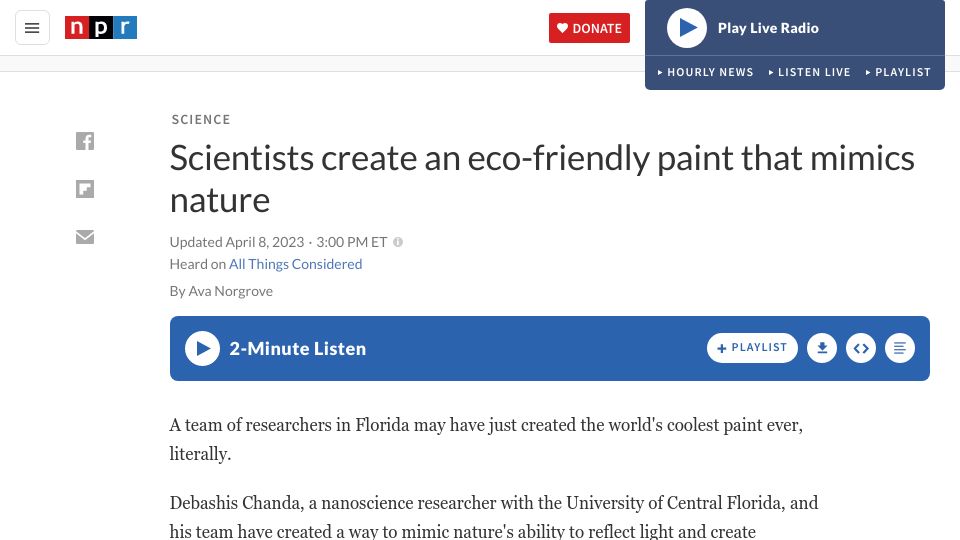Open Hourly News

click(705, 72)
